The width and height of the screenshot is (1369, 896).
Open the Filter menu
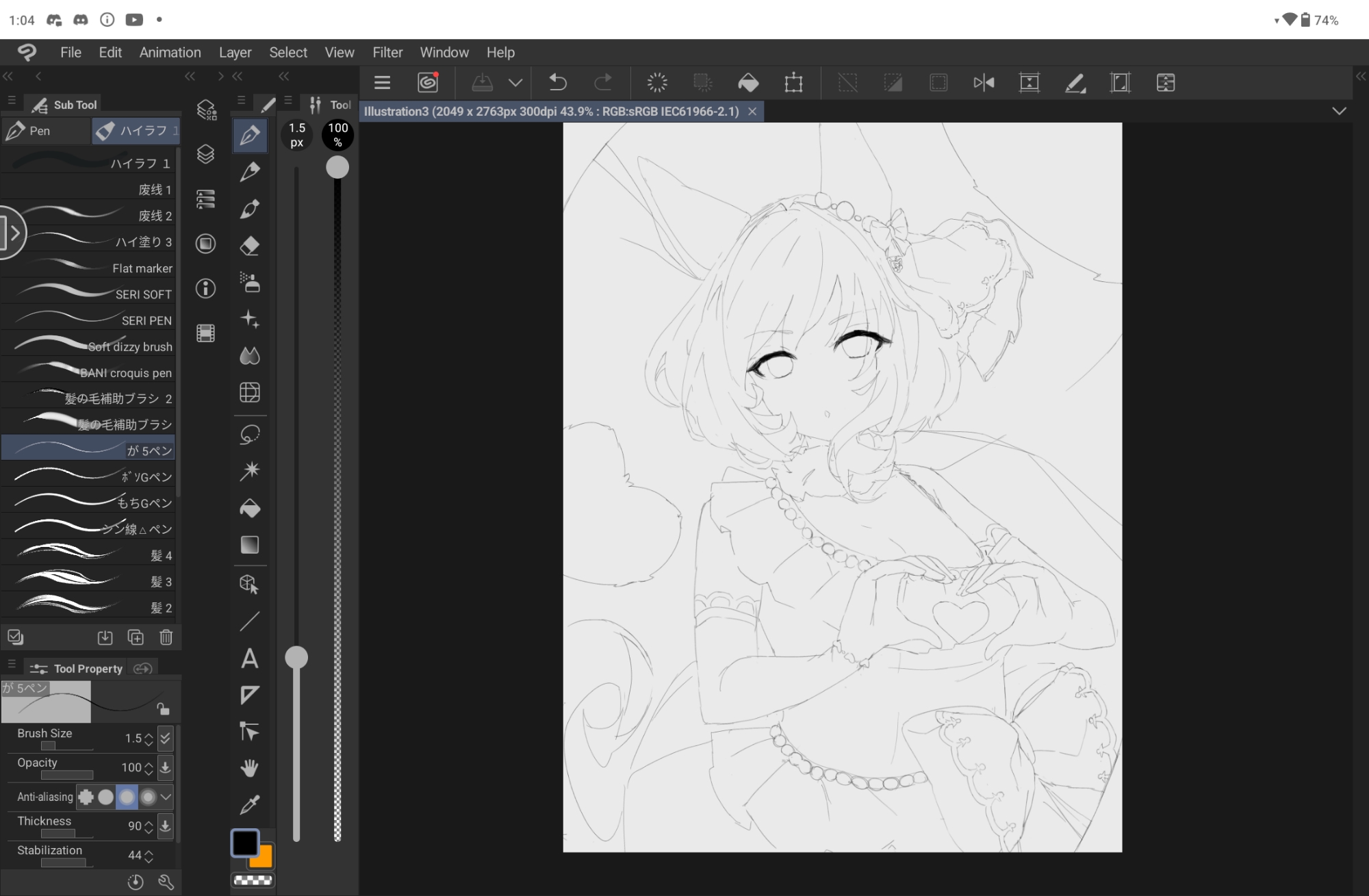tap(387, 53)
